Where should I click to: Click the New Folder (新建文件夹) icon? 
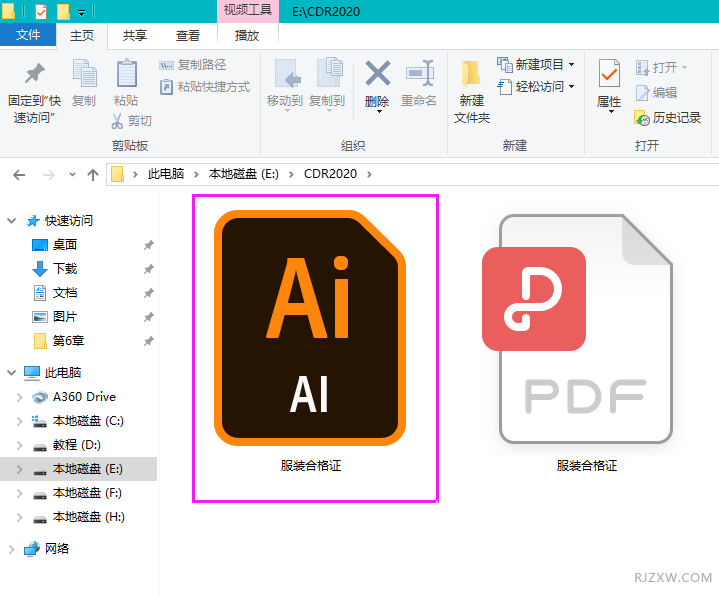pos(471,74)
